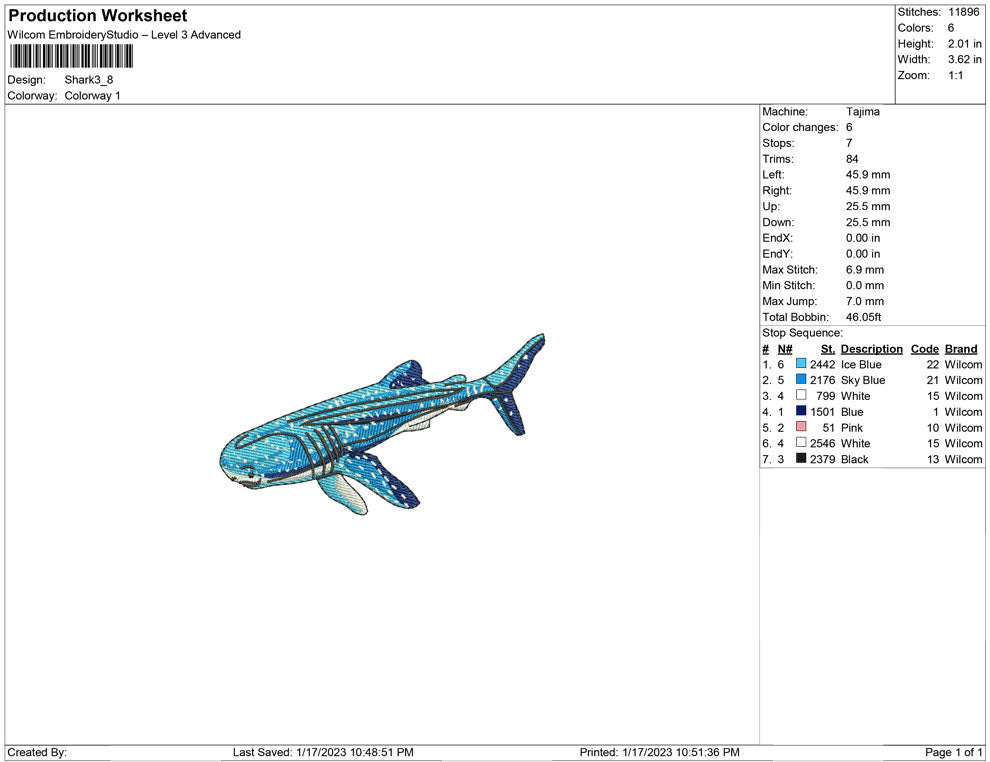Click the EndX value 0.00 in

[x=863, y=237]
